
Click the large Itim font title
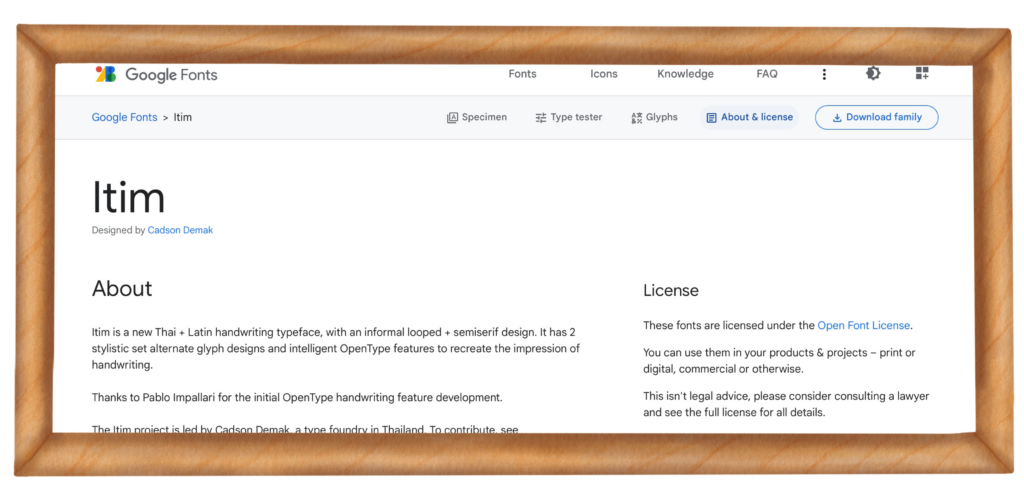(129, 197)
